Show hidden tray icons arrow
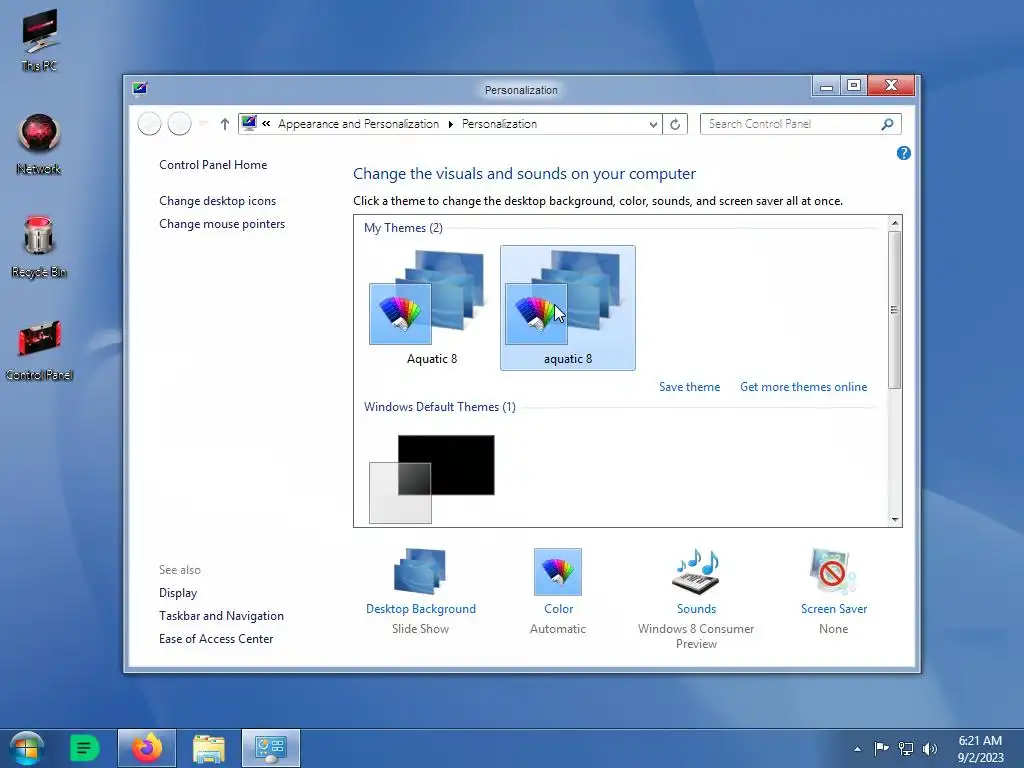 pos(857,749)
